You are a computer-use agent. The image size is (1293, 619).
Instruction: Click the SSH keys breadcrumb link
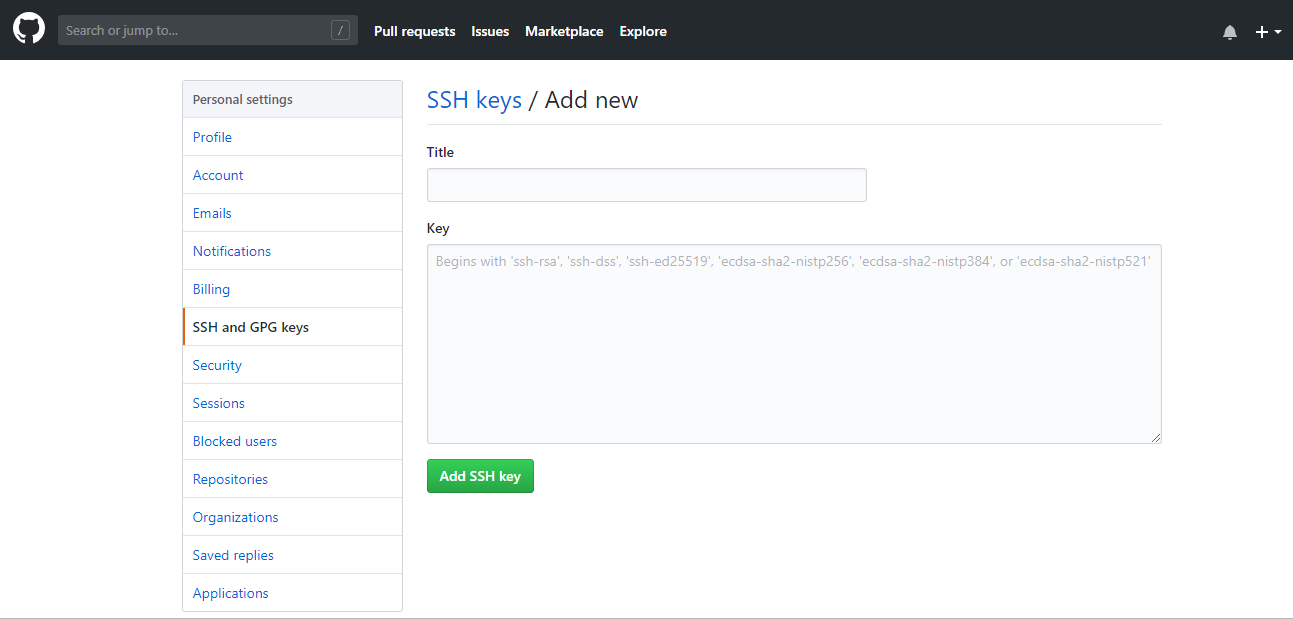coord(474,99)
